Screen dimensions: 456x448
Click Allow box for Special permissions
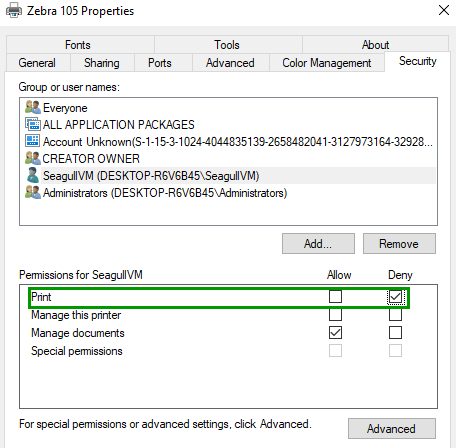335,350
